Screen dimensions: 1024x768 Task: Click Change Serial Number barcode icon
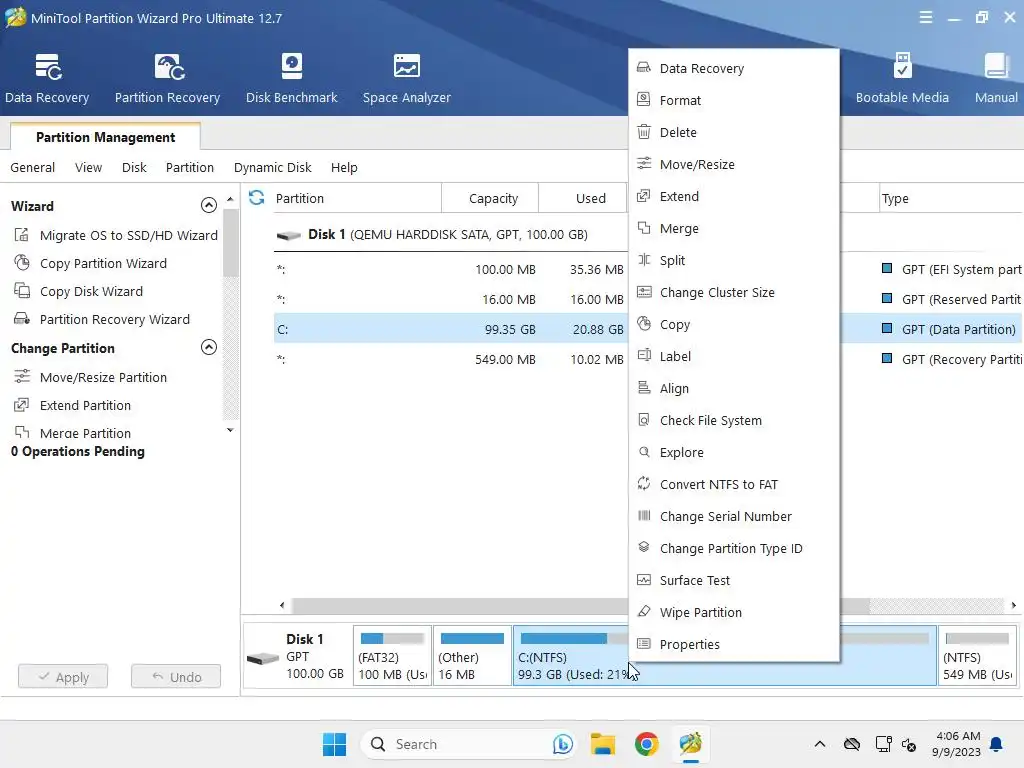pos(644,515)
